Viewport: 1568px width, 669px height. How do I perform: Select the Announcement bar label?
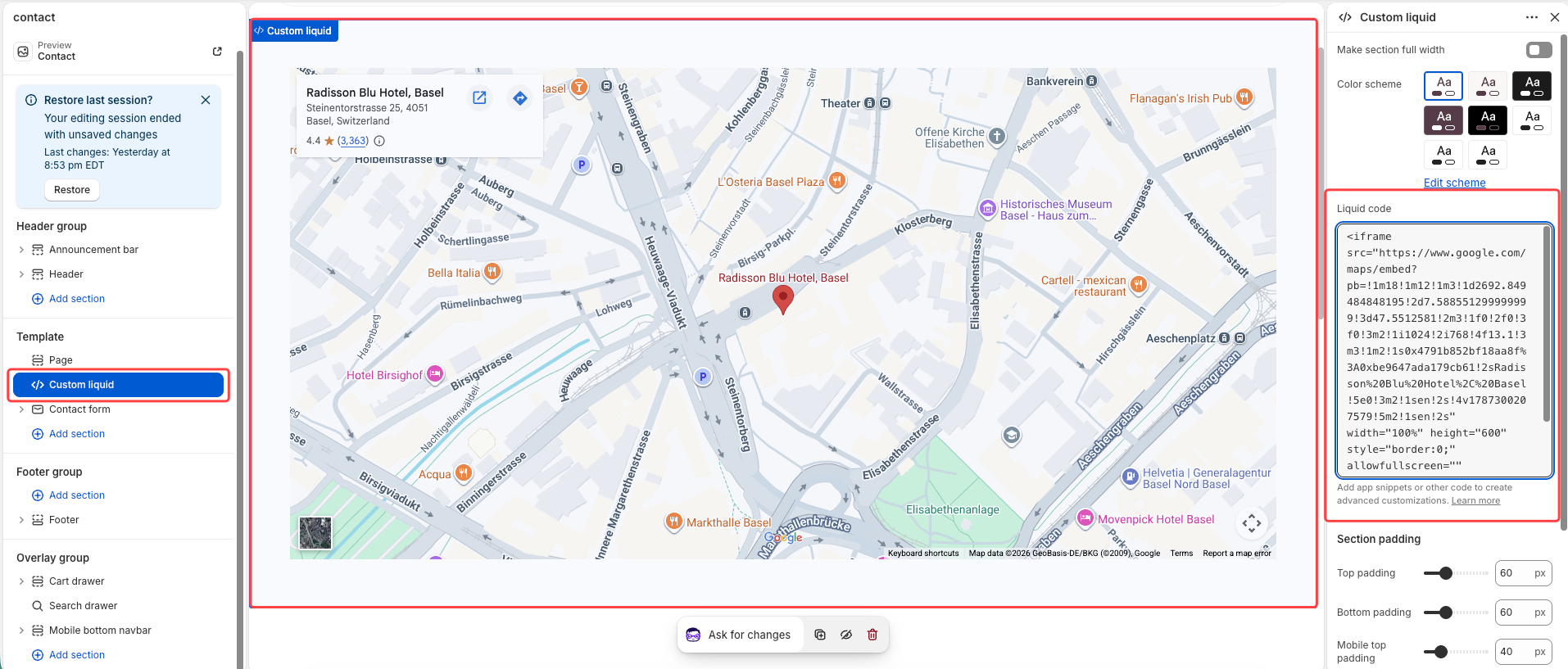click(x=93, y=250)
